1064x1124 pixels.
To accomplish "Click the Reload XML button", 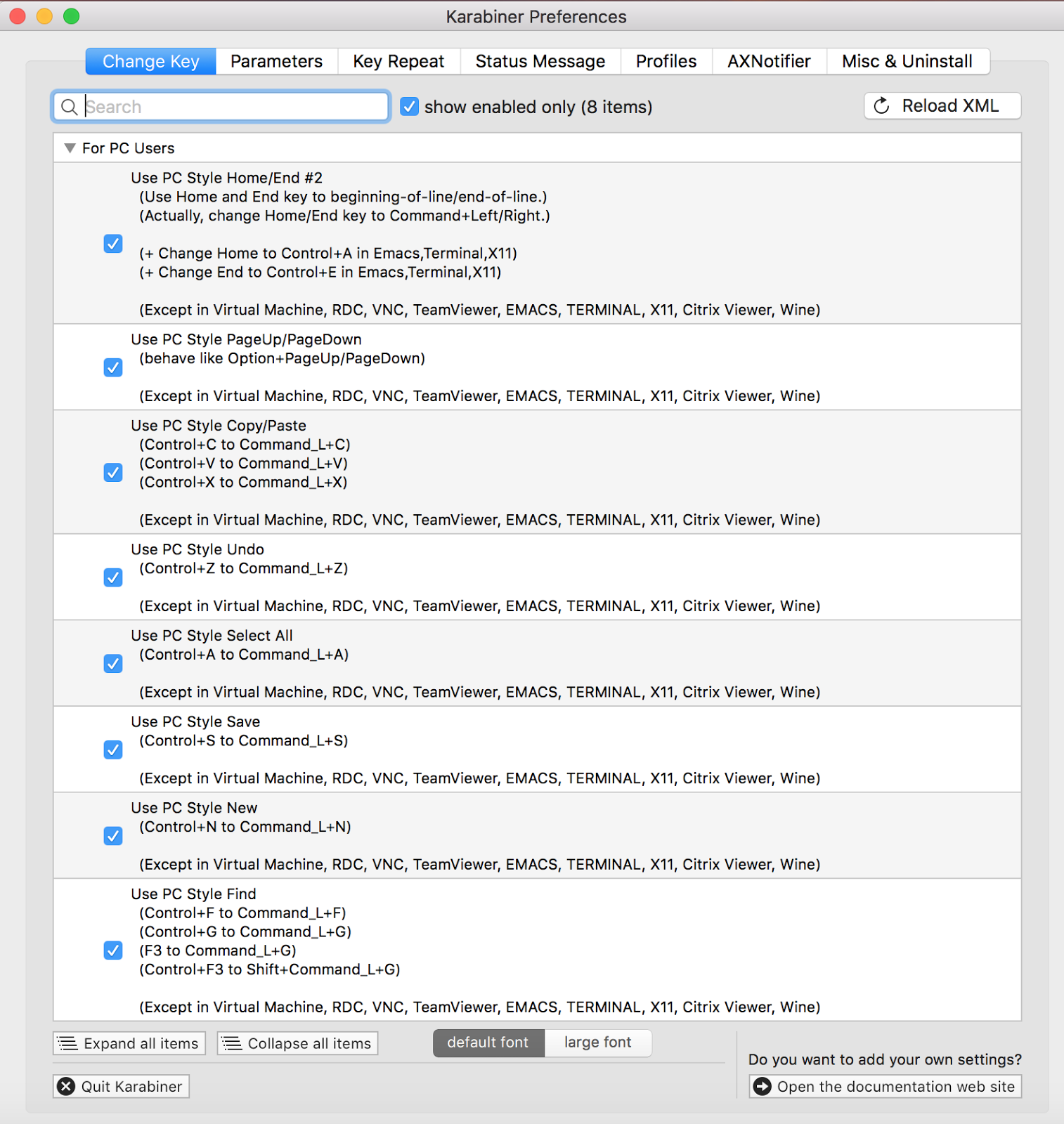I will (x=942, y=106).
